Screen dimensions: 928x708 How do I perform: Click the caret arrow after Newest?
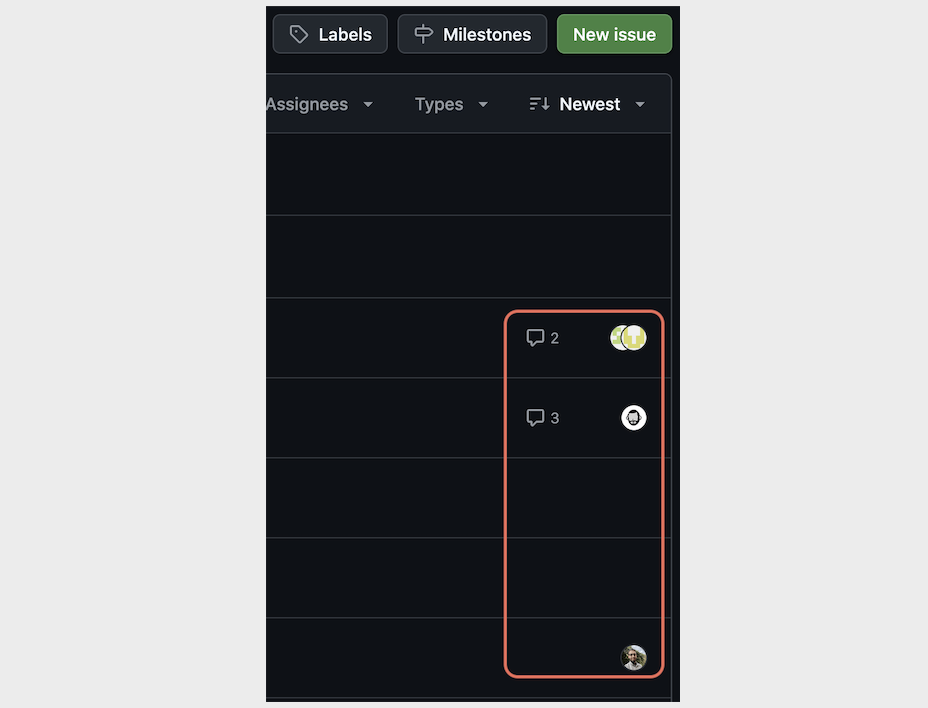(x=640, y=105)
